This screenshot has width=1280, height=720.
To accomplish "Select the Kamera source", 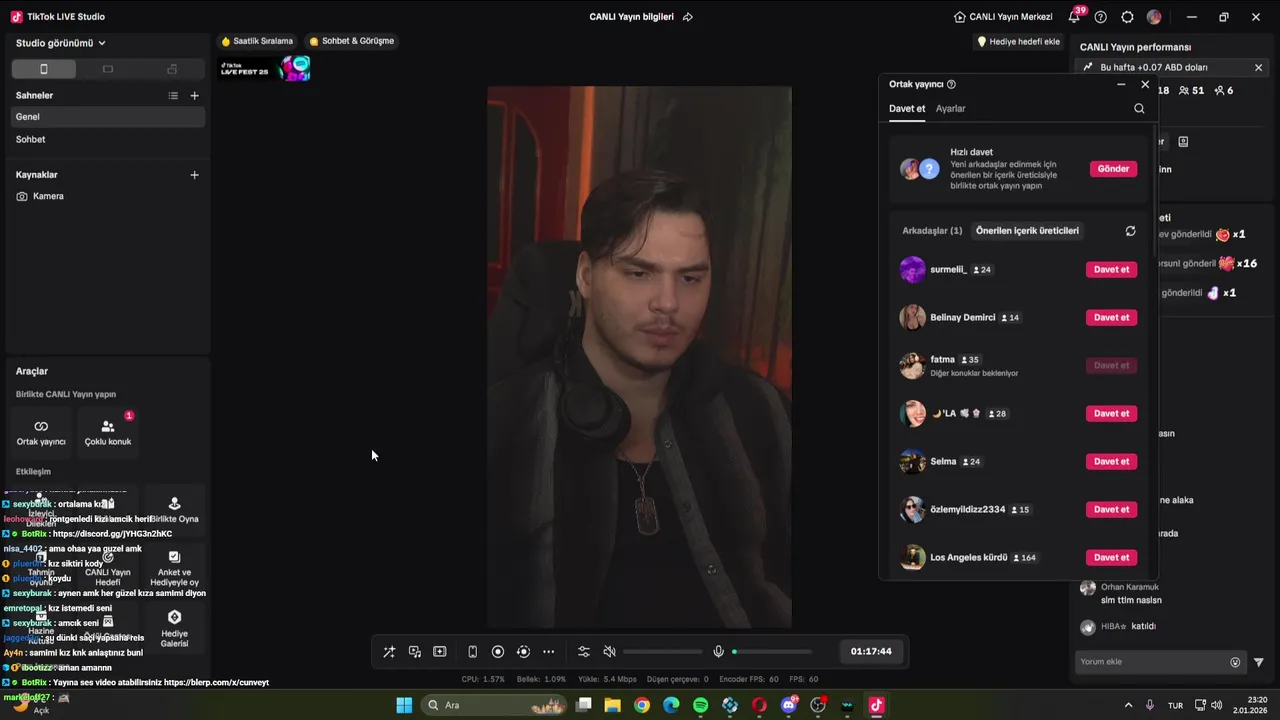I will point(106,196).
